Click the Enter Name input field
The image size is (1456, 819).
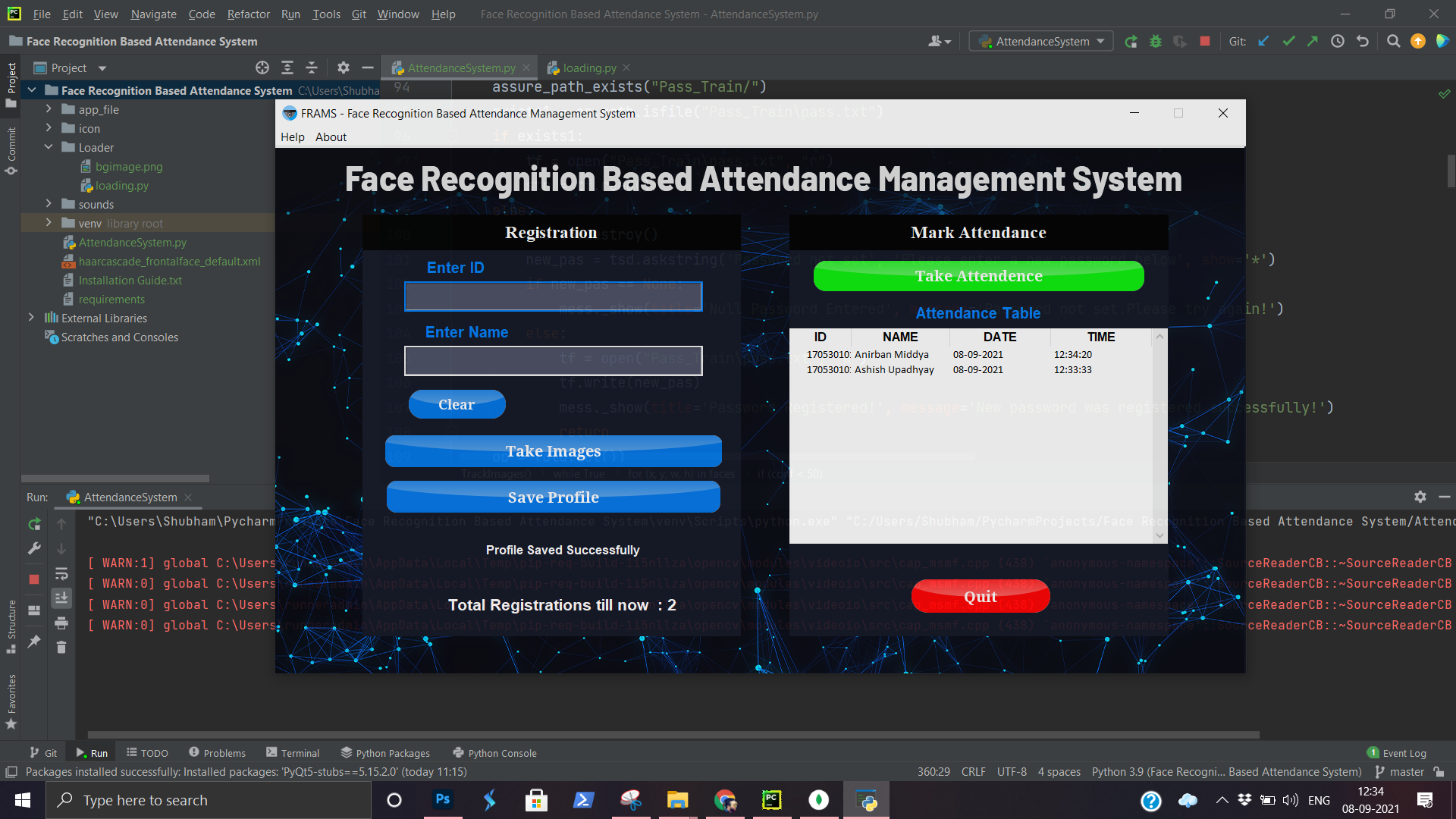[553, 361]
